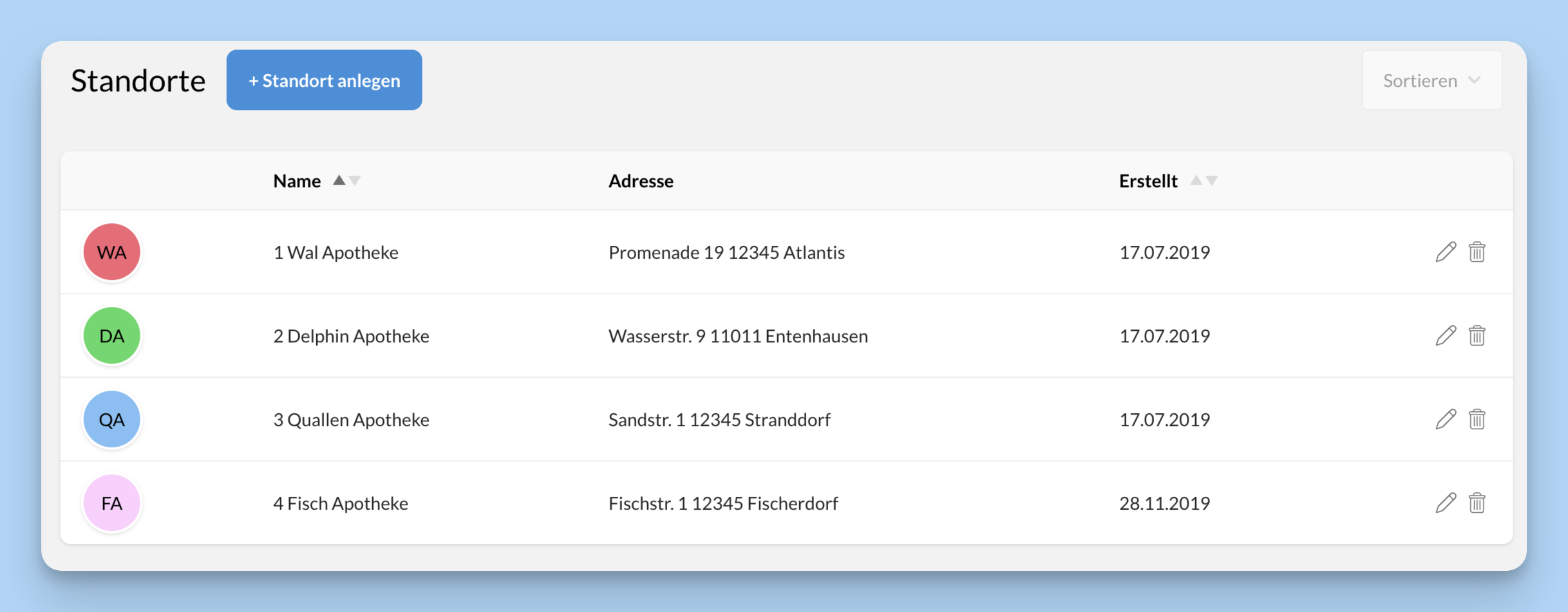Sort Name column descending arrow
Viewport: 1568px width, 612px height.
click(355, 181)
